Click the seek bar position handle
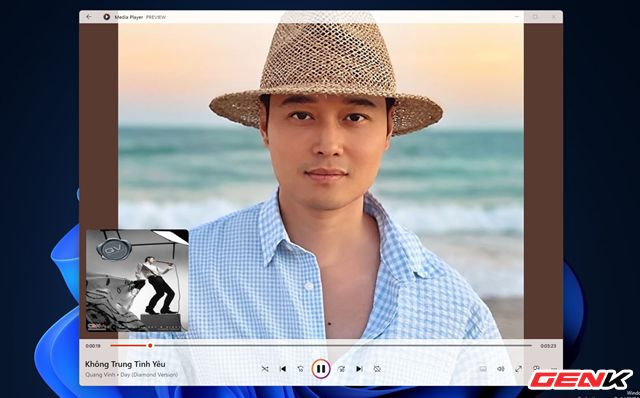The height and width of the screenshot is (398, 640). [150, 346]
